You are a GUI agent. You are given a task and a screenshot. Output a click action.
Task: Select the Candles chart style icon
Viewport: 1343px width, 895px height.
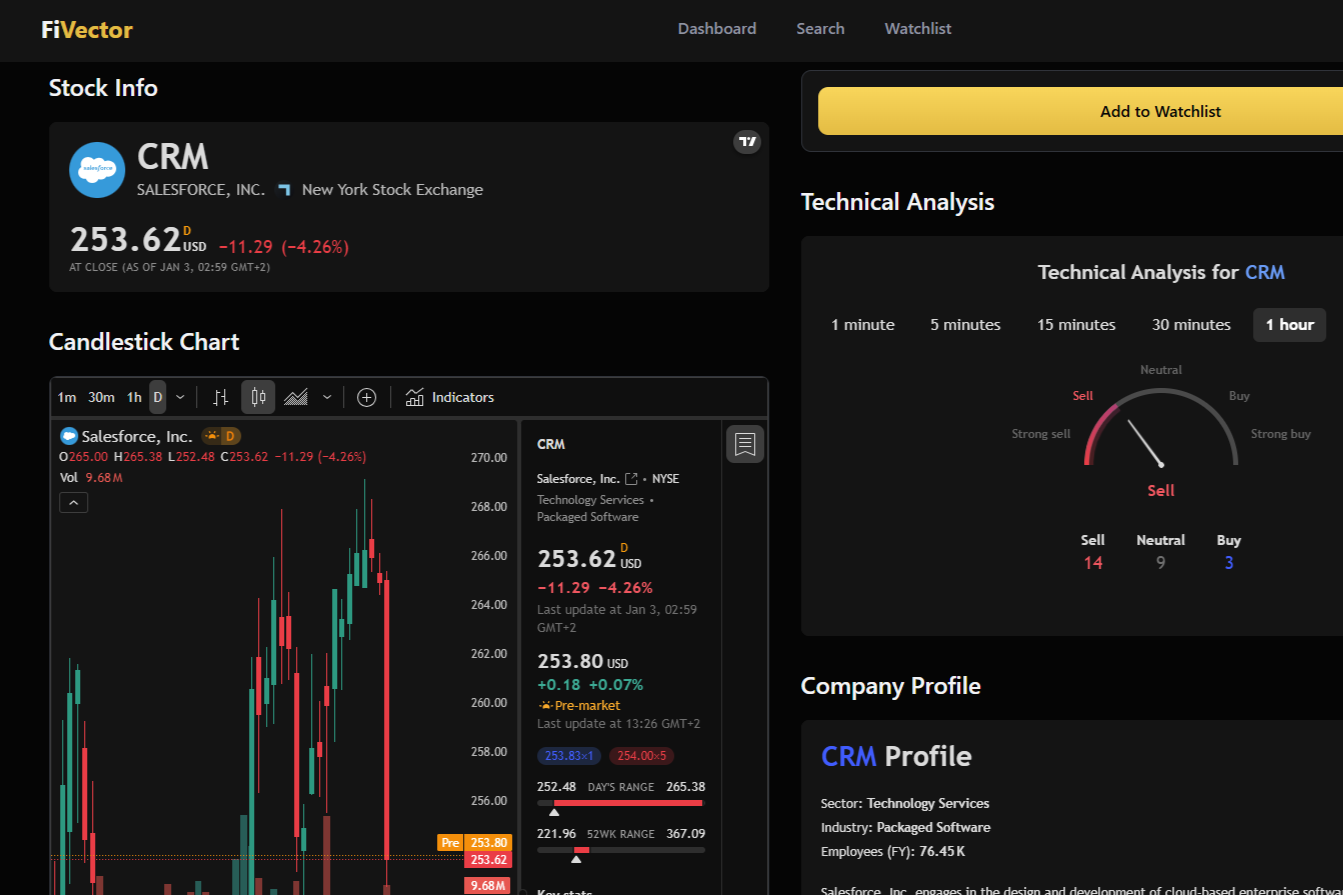(258, 397)
